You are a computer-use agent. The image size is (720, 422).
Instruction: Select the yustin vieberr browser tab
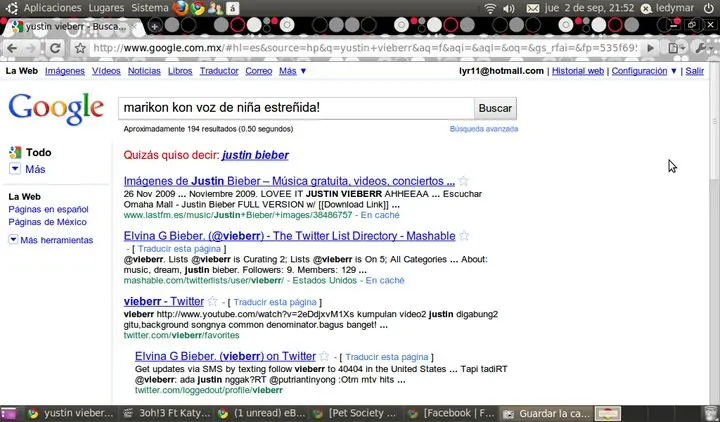pos(76,27)
